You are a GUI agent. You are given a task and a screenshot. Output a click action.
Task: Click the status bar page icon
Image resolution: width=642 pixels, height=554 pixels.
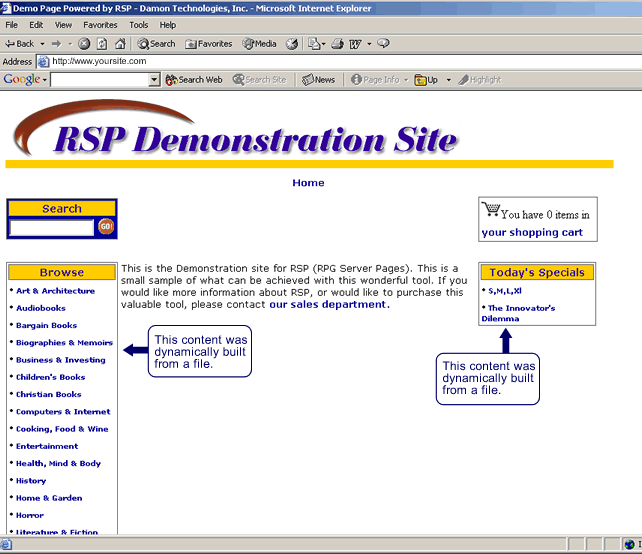[6, 544]
